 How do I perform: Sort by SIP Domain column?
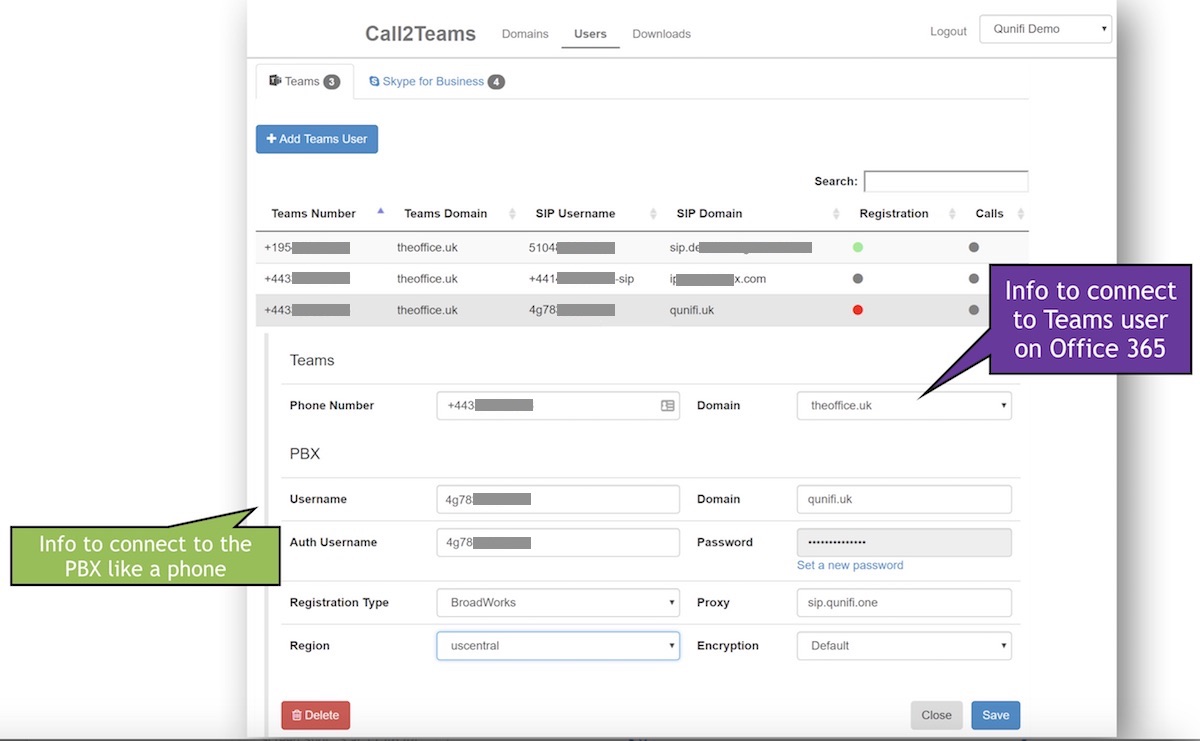(837, 214)
